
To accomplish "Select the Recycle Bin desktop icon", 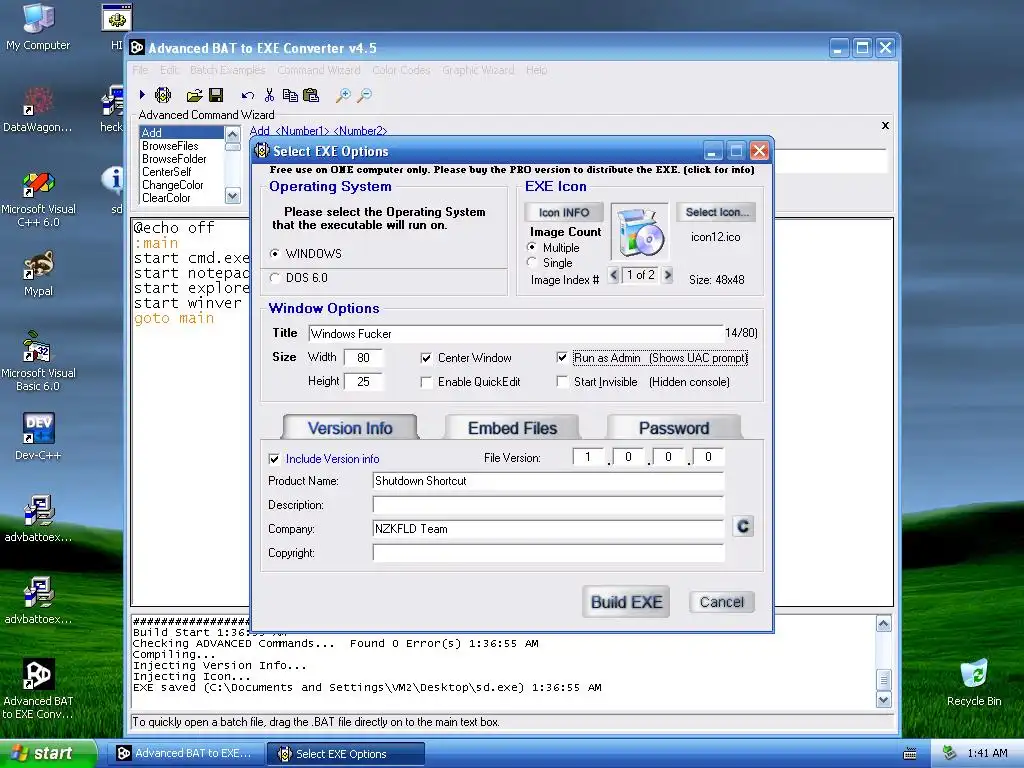I will coord(974,682).
